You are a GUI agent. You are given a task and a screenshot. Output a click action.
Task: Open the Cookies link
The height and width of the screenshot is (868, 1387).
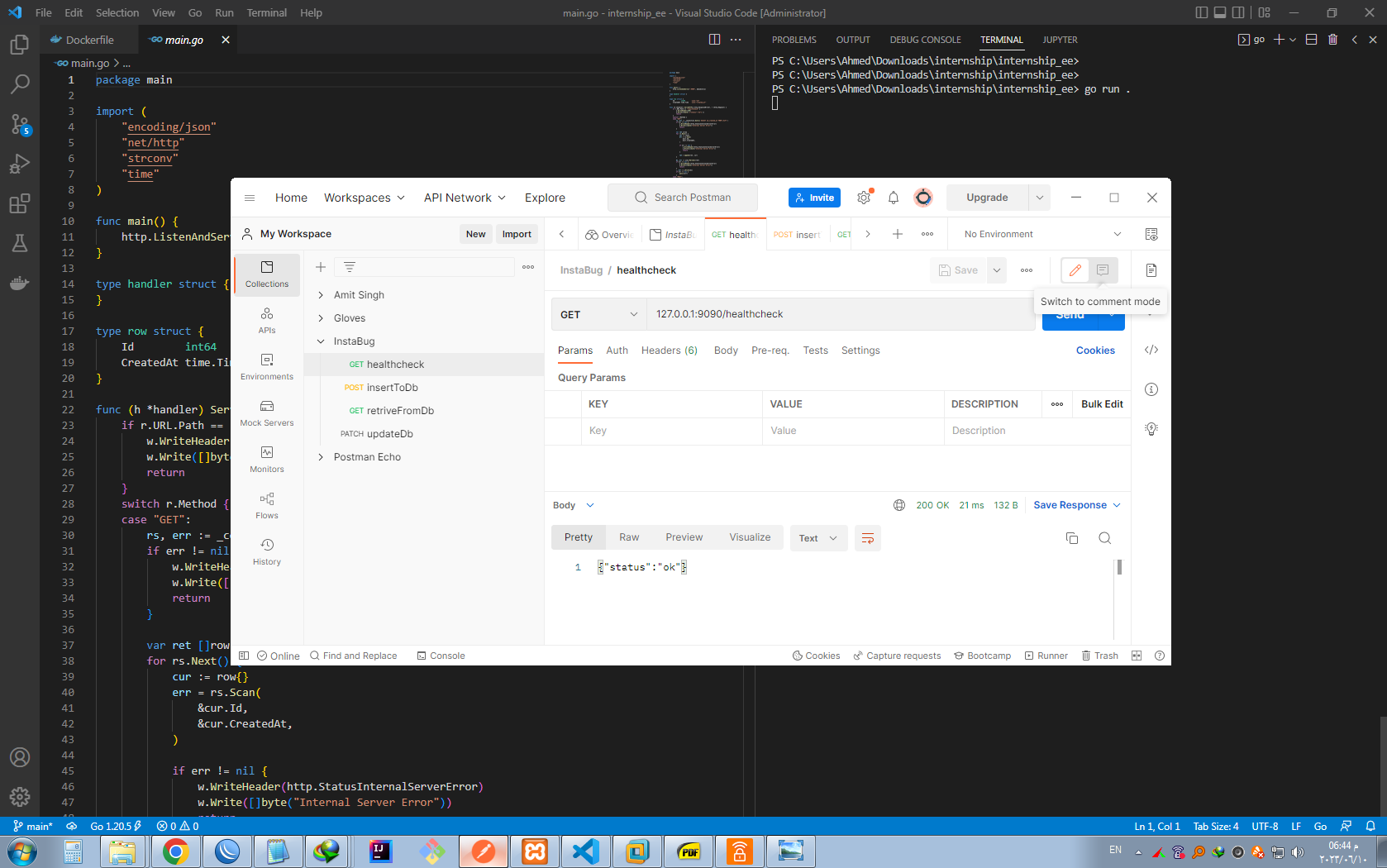(x=1095, y=351)
